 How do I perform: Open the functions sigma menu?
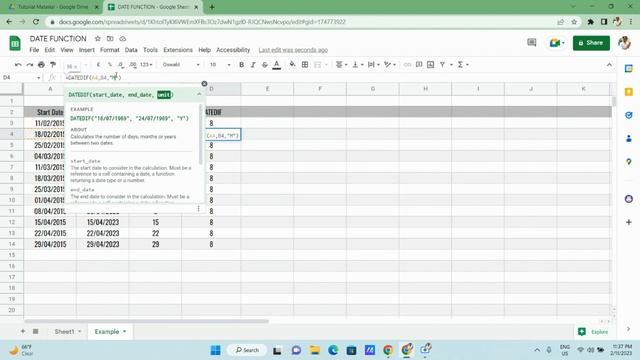point(462,64)
